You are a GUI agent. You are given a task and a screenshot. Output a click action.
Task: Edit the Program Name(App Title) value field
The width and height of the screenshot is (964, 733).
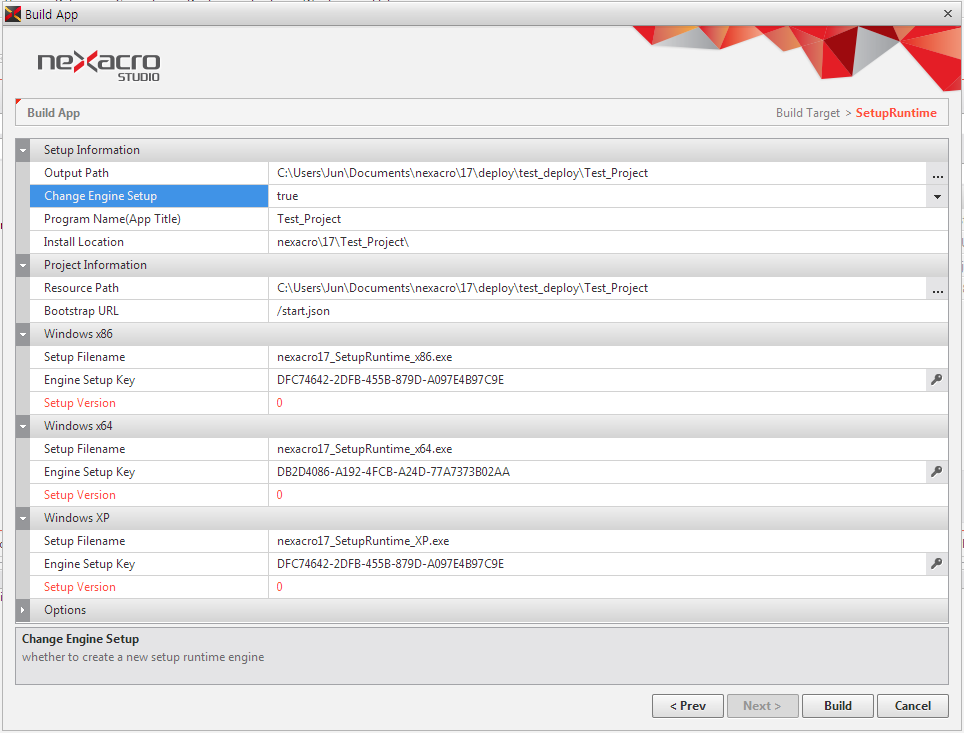coord(600,219)
